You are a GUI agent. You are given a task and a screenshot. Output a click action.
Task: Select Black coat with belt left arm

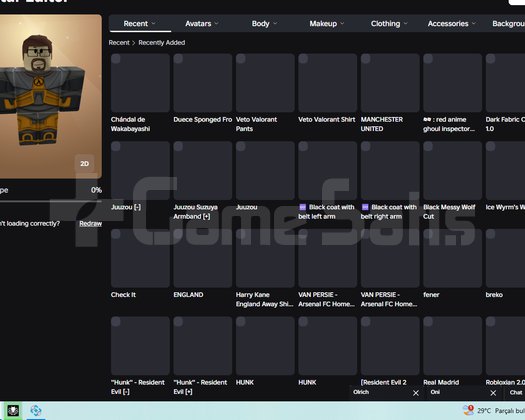click(x=327, y=170)
